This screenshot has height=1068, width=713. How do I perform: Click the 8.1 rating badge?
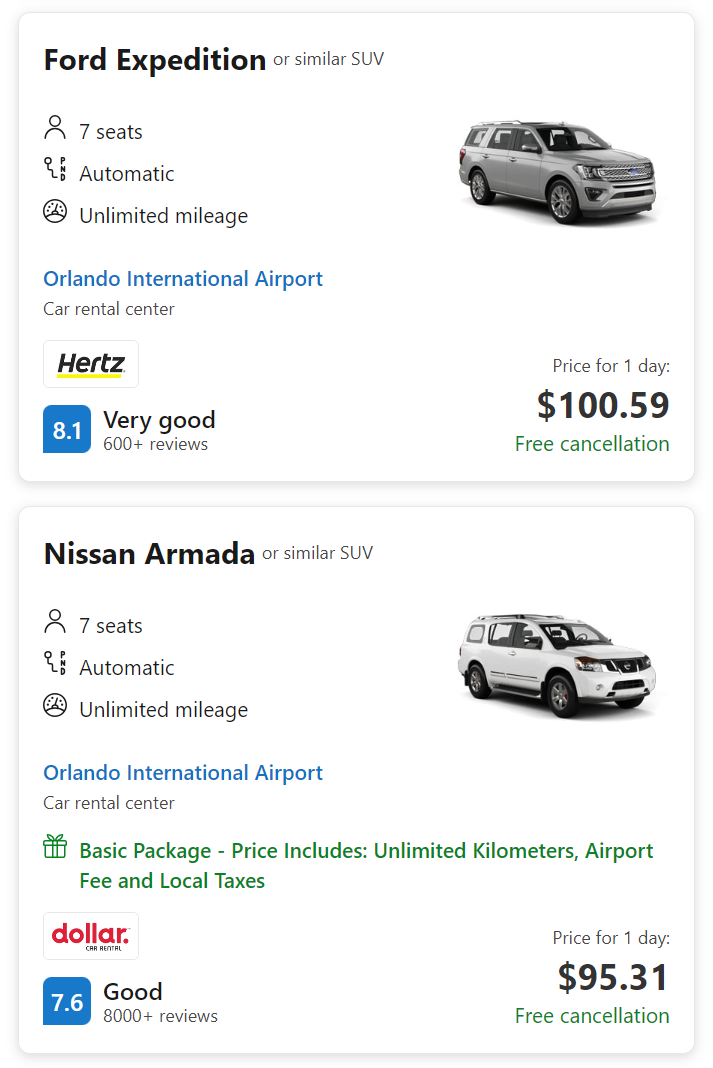point(67,430)
